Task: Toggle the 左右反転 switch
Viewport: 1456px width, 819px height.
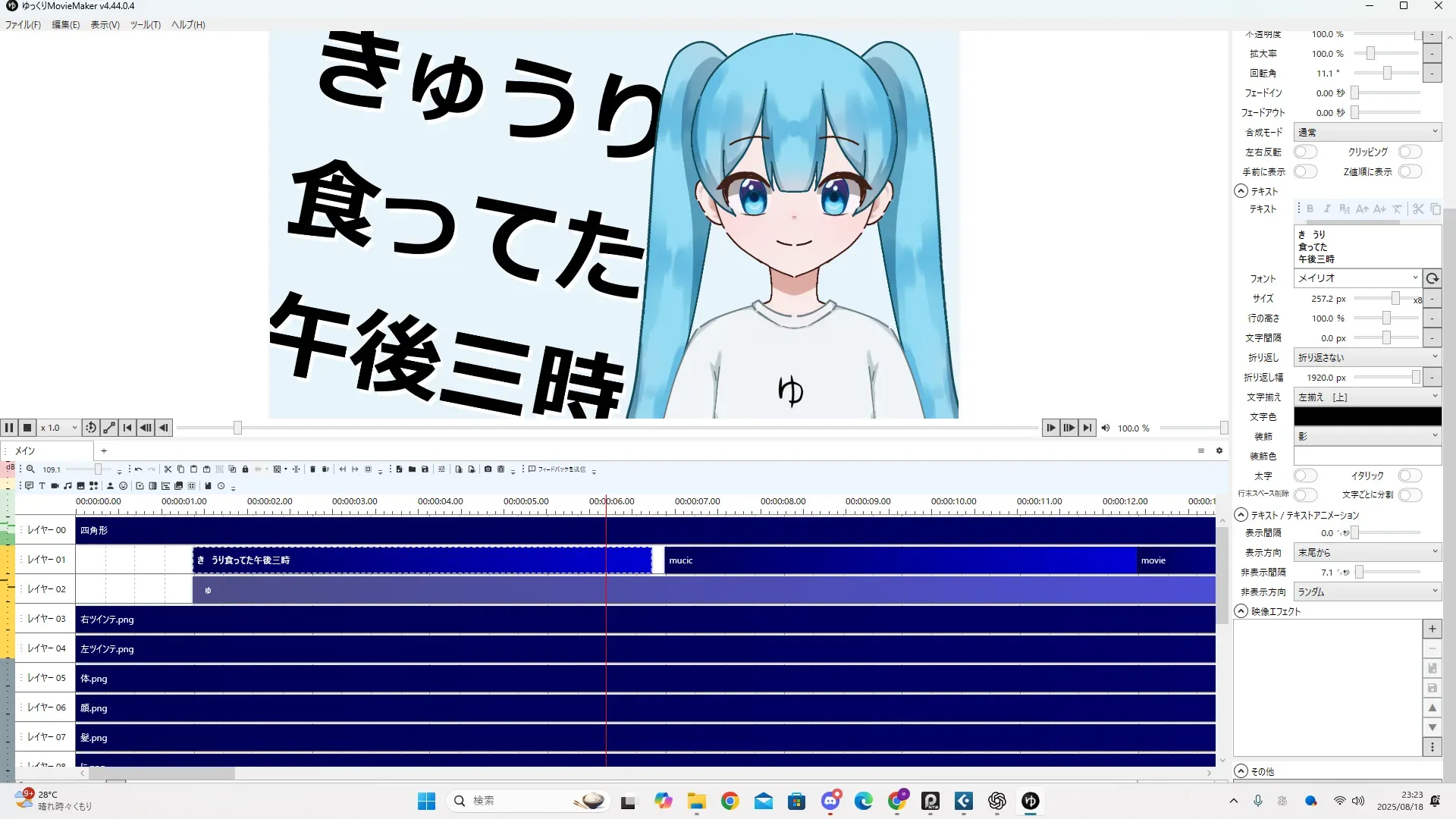Action: coord(1305,152)
